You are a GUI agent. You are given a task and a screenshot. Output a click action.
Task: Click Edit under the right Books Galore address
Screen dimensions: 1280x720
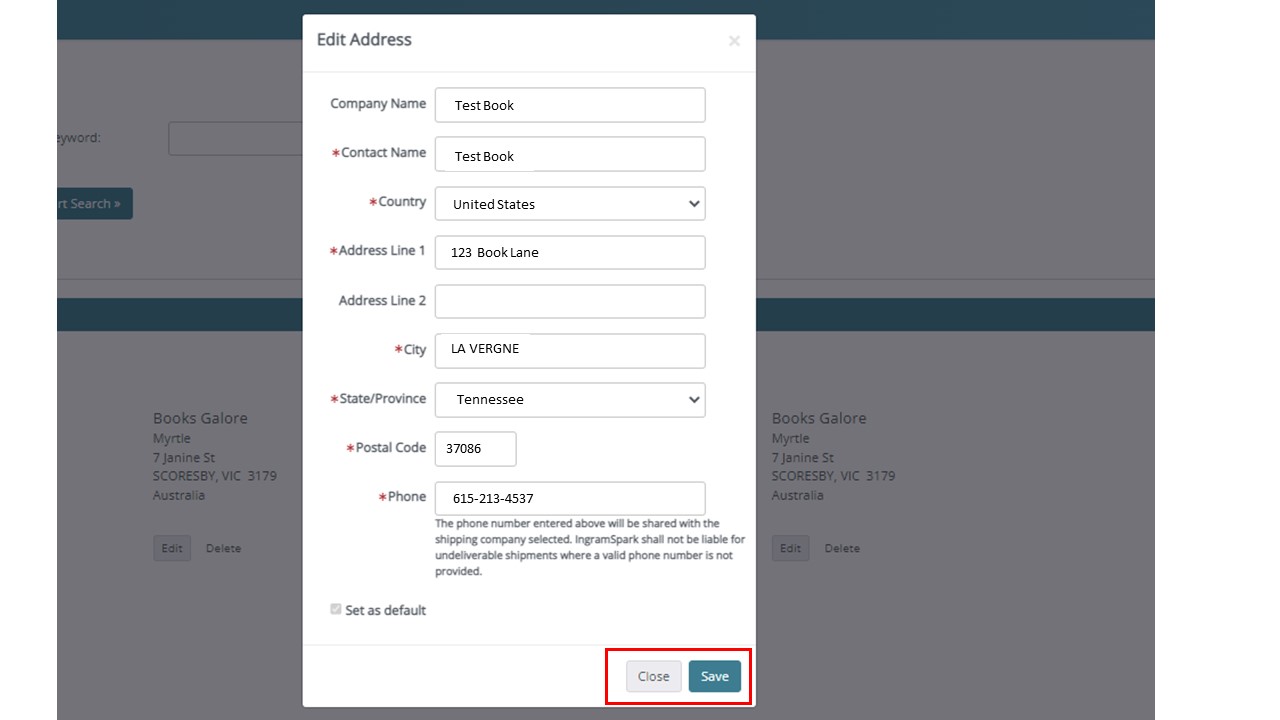(x=790, y=548)
